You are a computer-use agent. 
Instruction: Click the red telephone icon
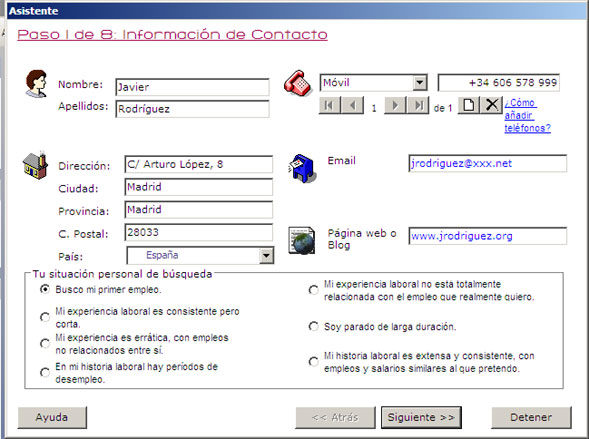point(298,83)
